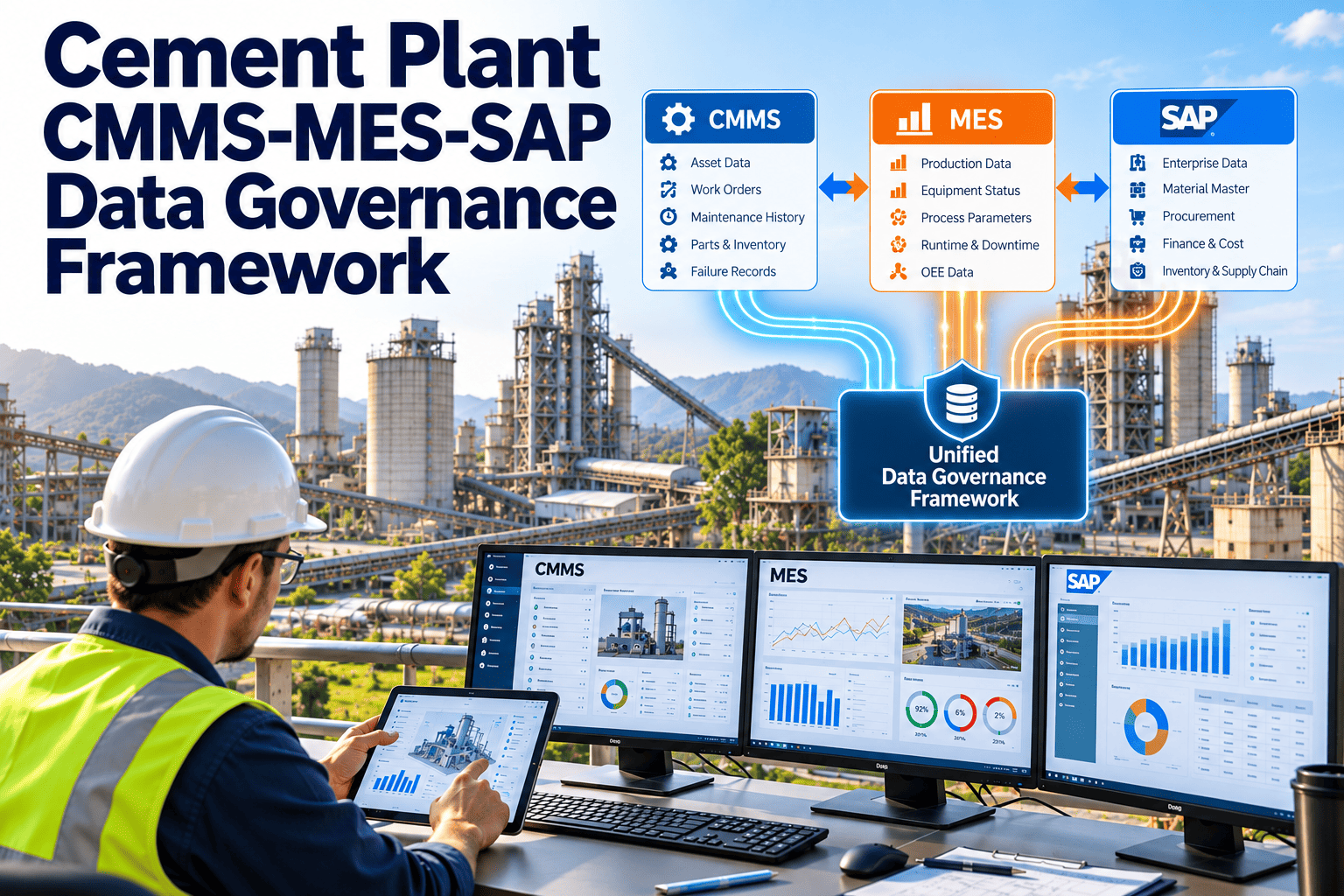Click the Parts & Inventory icon

[x=668, y=244]
